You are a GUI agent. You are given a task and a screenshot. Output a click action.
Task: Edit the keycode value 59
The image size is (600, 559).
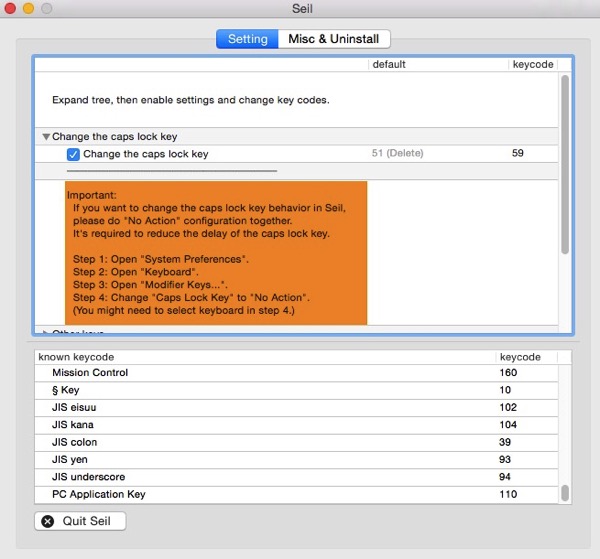(517, 153)
